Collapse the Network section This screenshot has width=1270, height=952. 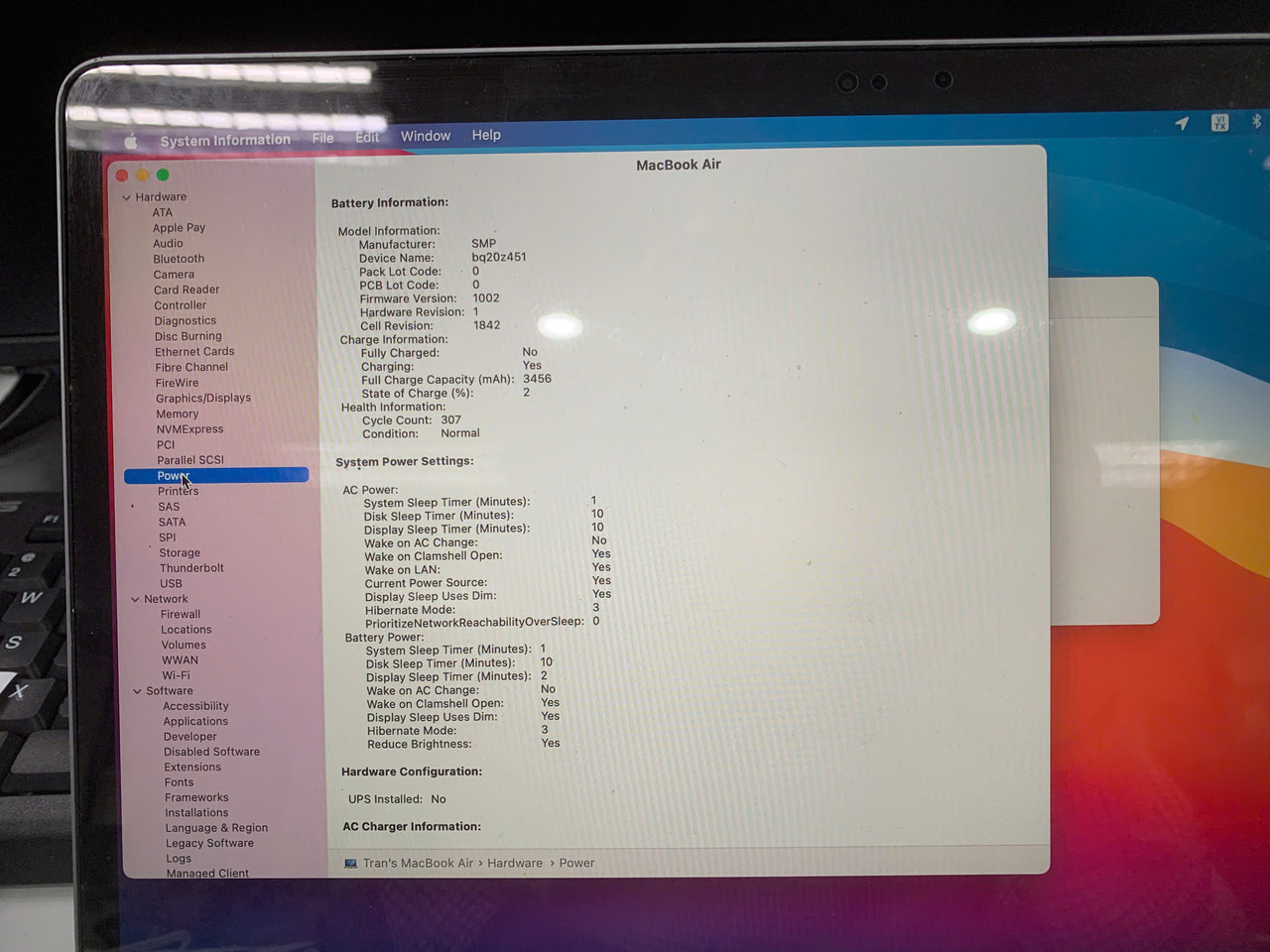(x=135, y=599)
